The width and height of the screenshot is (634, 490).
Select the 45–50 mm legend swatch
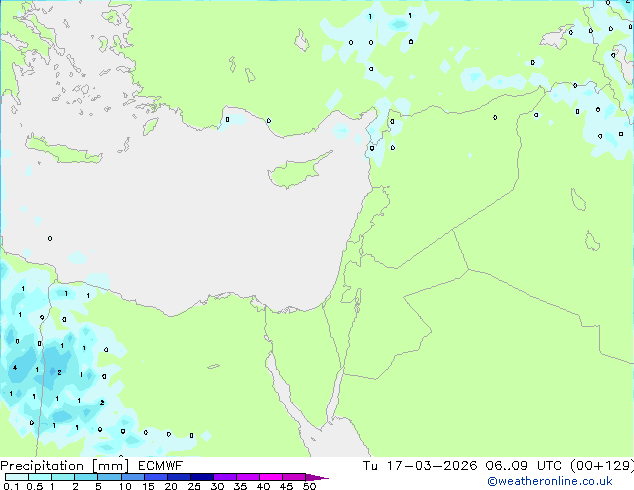294,477
